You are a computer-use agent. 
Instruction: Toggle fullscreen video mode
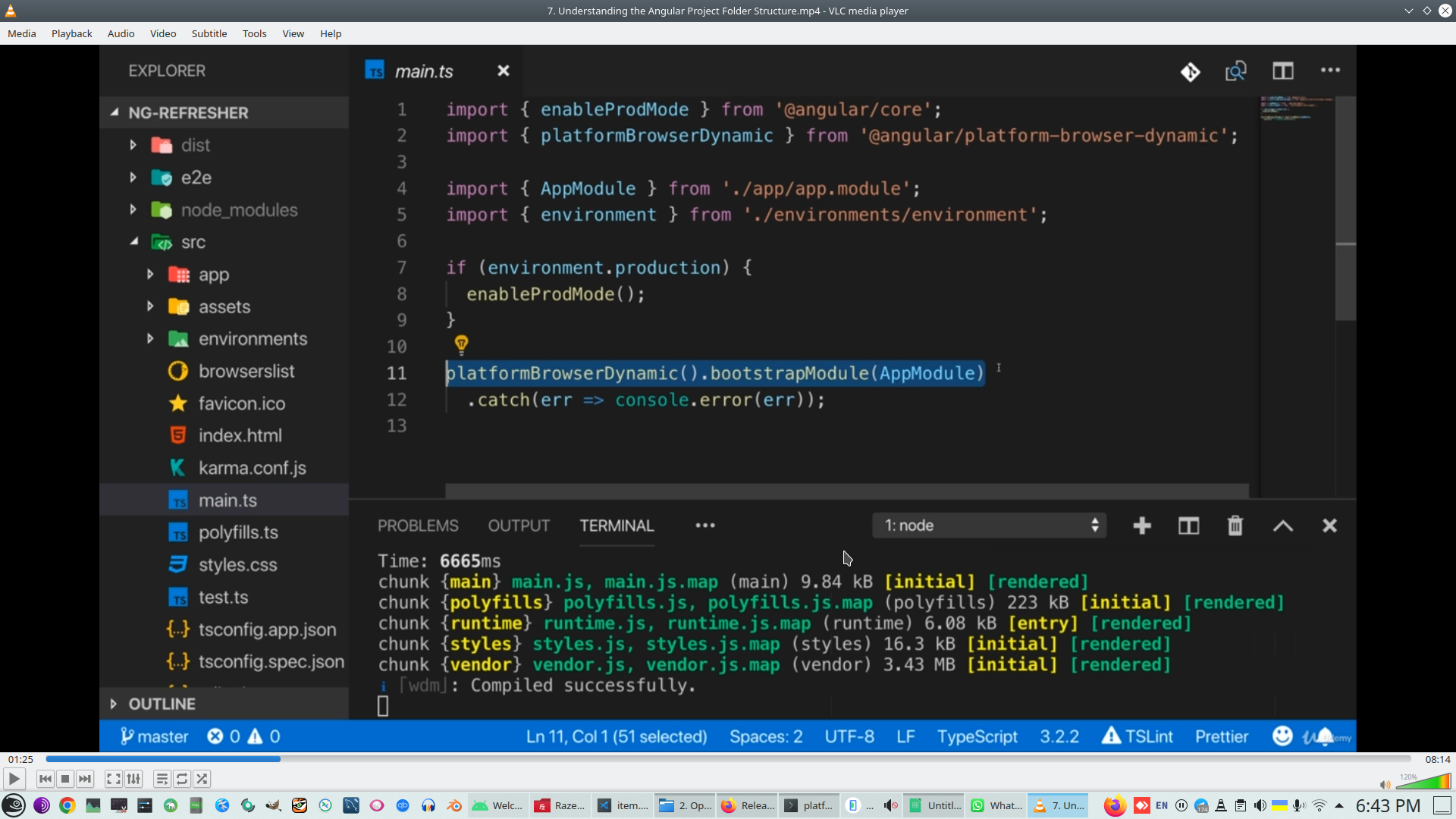[x=113, y=779]
